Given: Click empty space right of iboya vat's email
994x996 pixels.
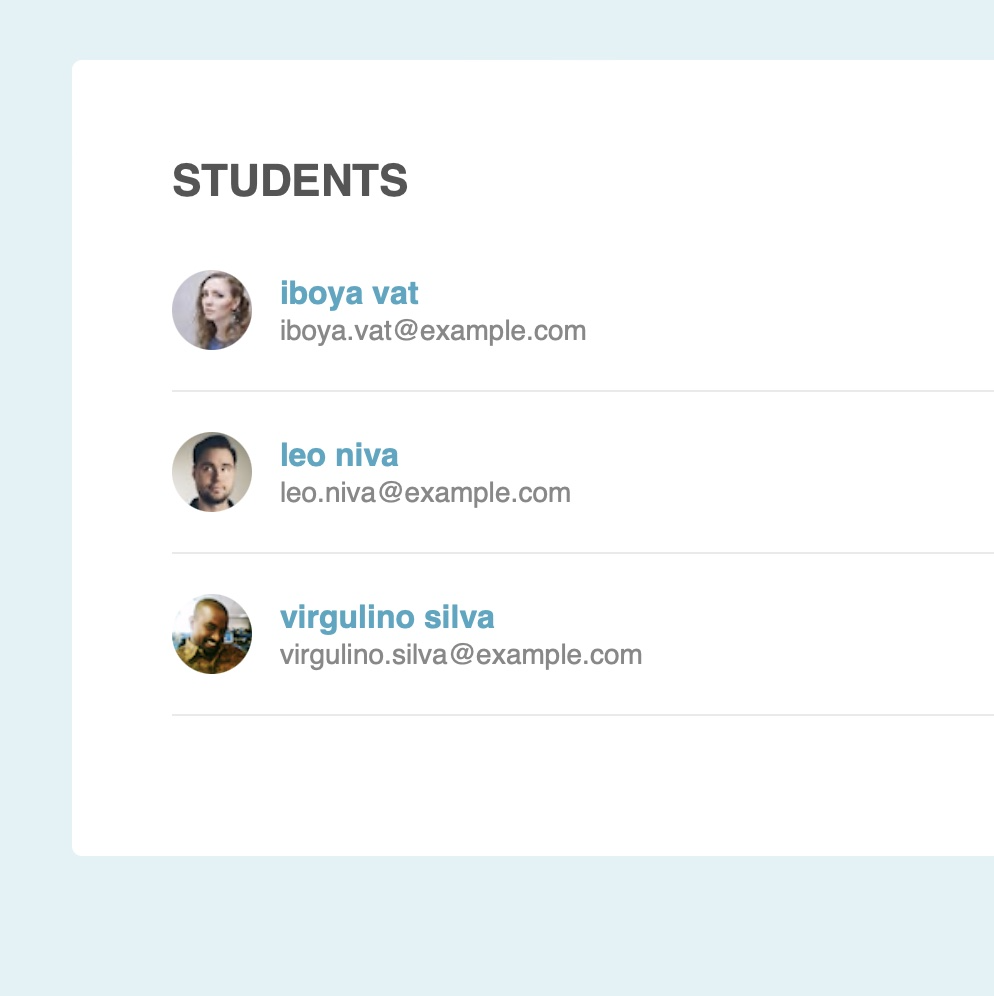Looking at the screenshot, I should point(780,331).
